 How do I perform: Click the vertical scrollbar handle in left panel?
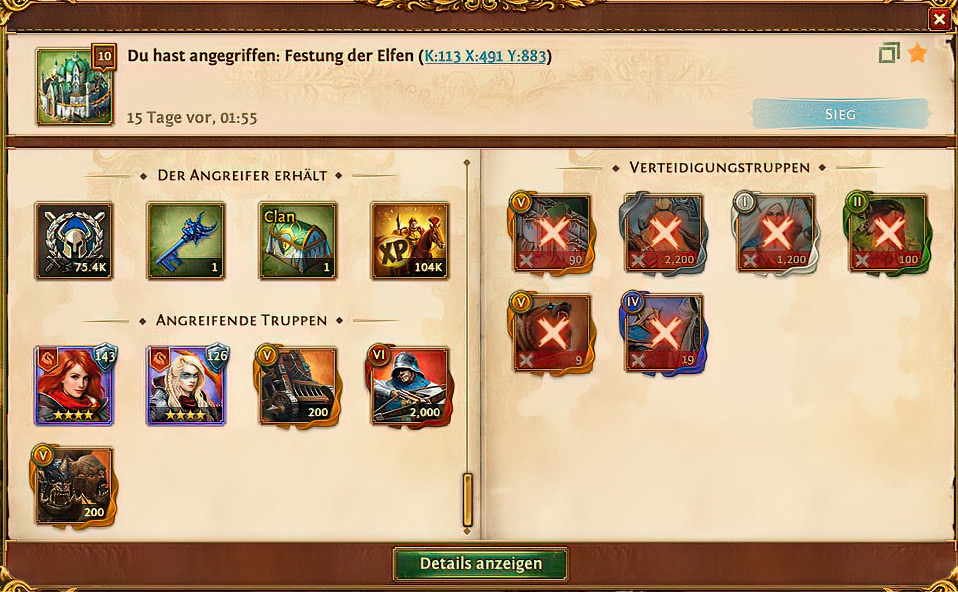click(x=468, y=500)
